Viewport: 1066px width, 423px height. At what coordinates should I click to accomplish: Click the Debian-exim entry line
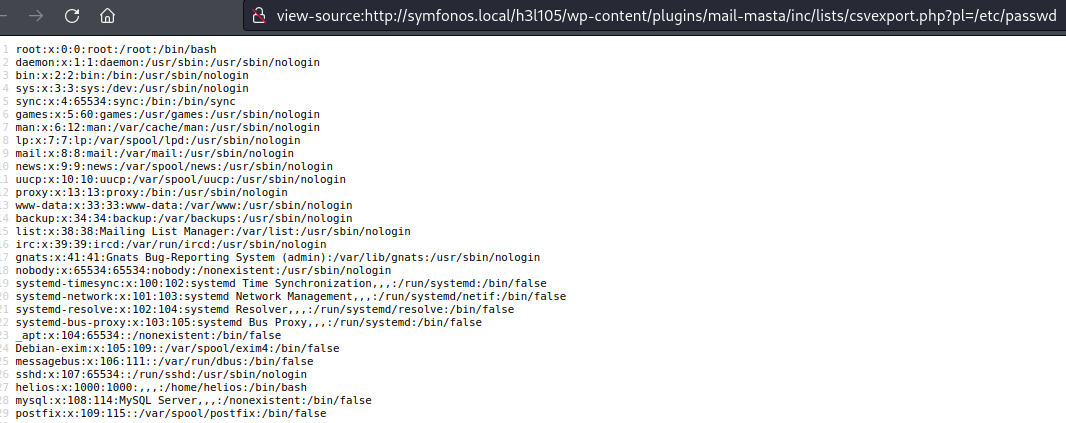[x=177, y=348]
